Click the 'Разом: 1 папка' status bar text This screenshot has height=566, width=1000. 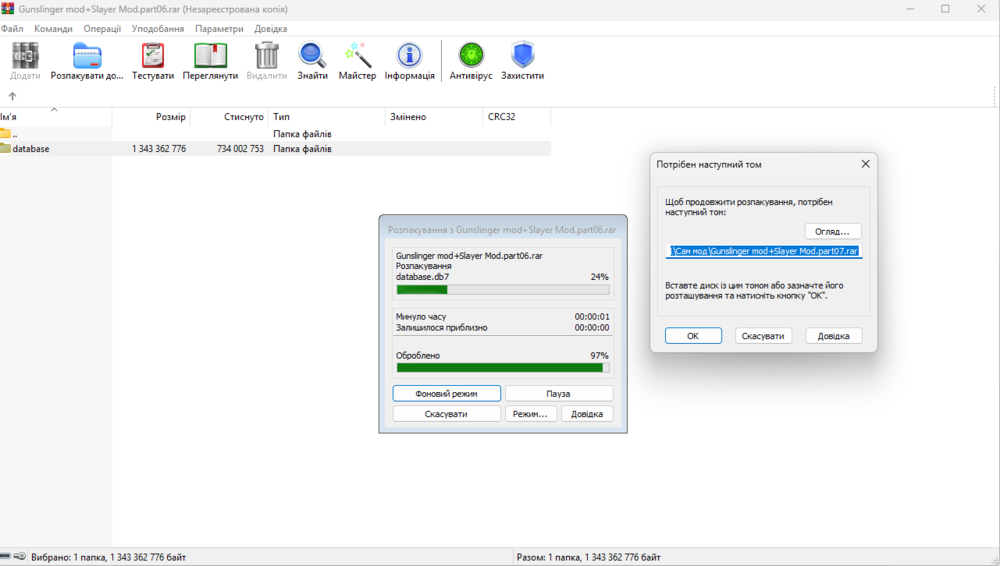pos(589,557)
